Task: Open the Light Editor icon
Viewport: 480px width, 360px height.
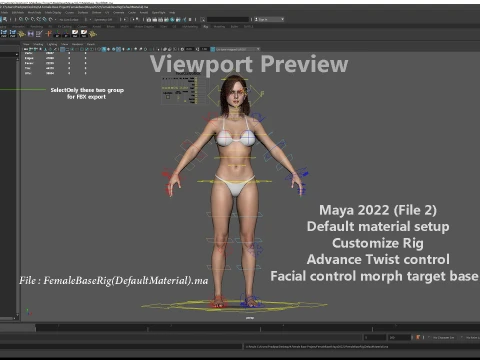Action: click(184, 20)
